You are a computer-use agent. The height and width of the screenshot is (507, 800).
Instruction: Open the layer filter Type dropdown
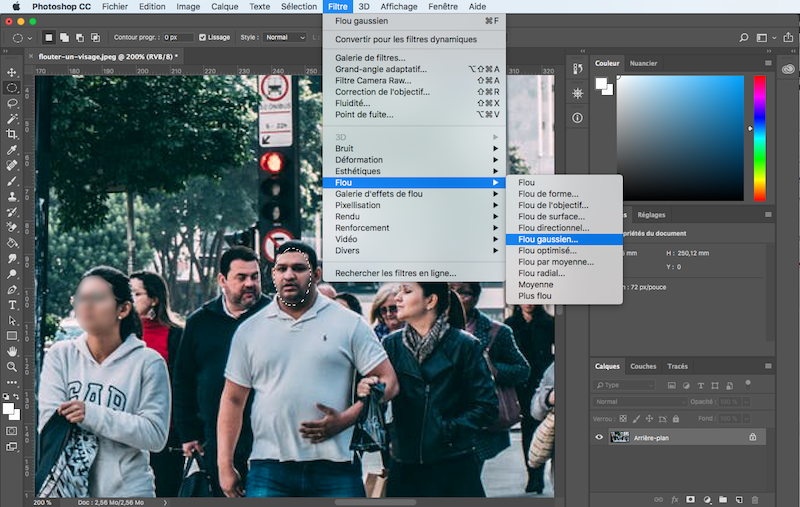623,385
